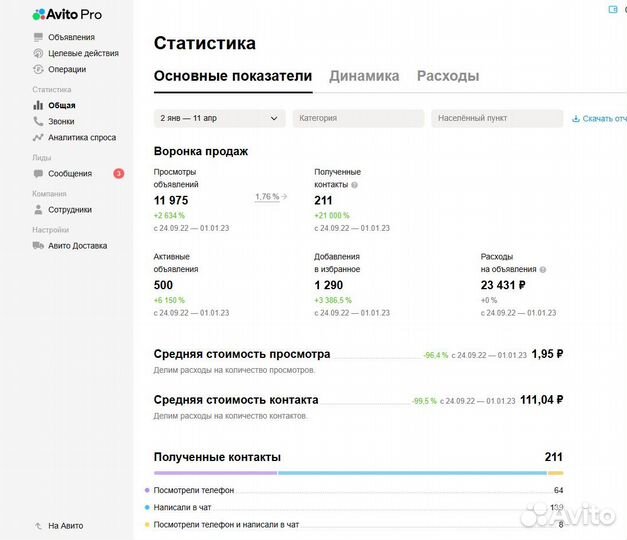
Task: Click the Полученные контакты value 211 in funnel
Action: pyautogui.click(x=323, y=200)
